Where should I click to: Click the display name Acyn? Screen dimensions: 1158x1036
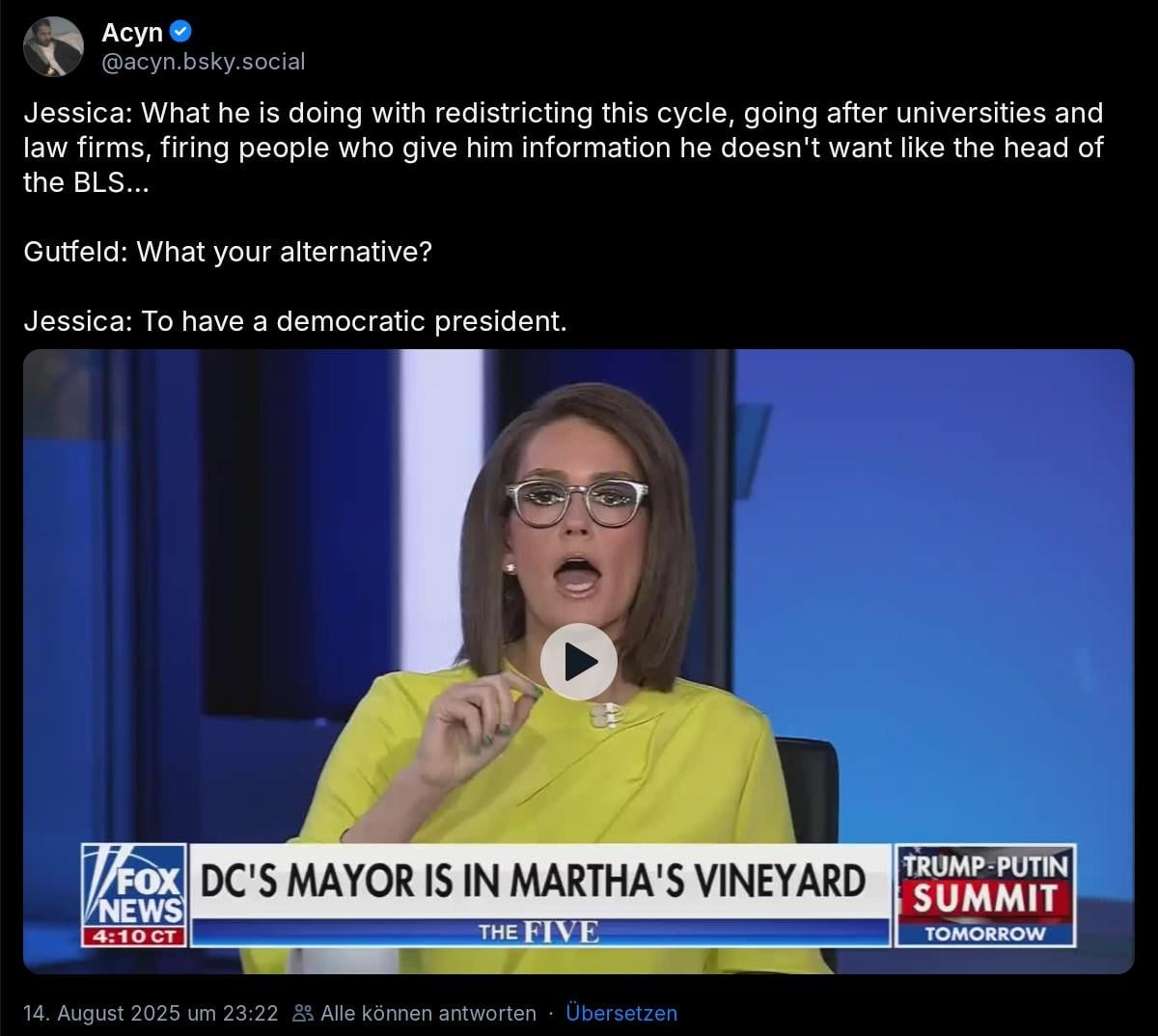click(x=132, y=32)
